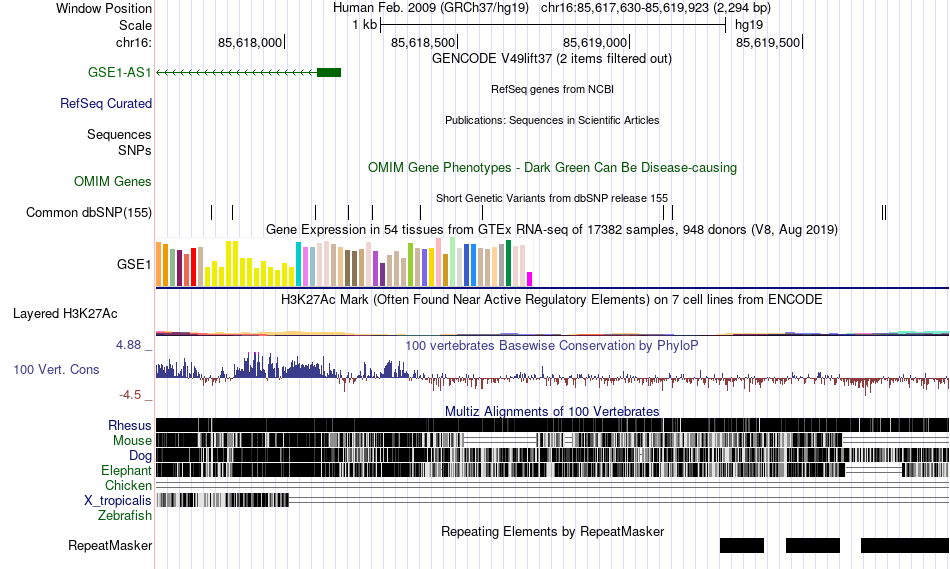Viewport: 950px width, 569px height.
Task: Click the hg19 label beside scale bar
Action: click(749, 25)
